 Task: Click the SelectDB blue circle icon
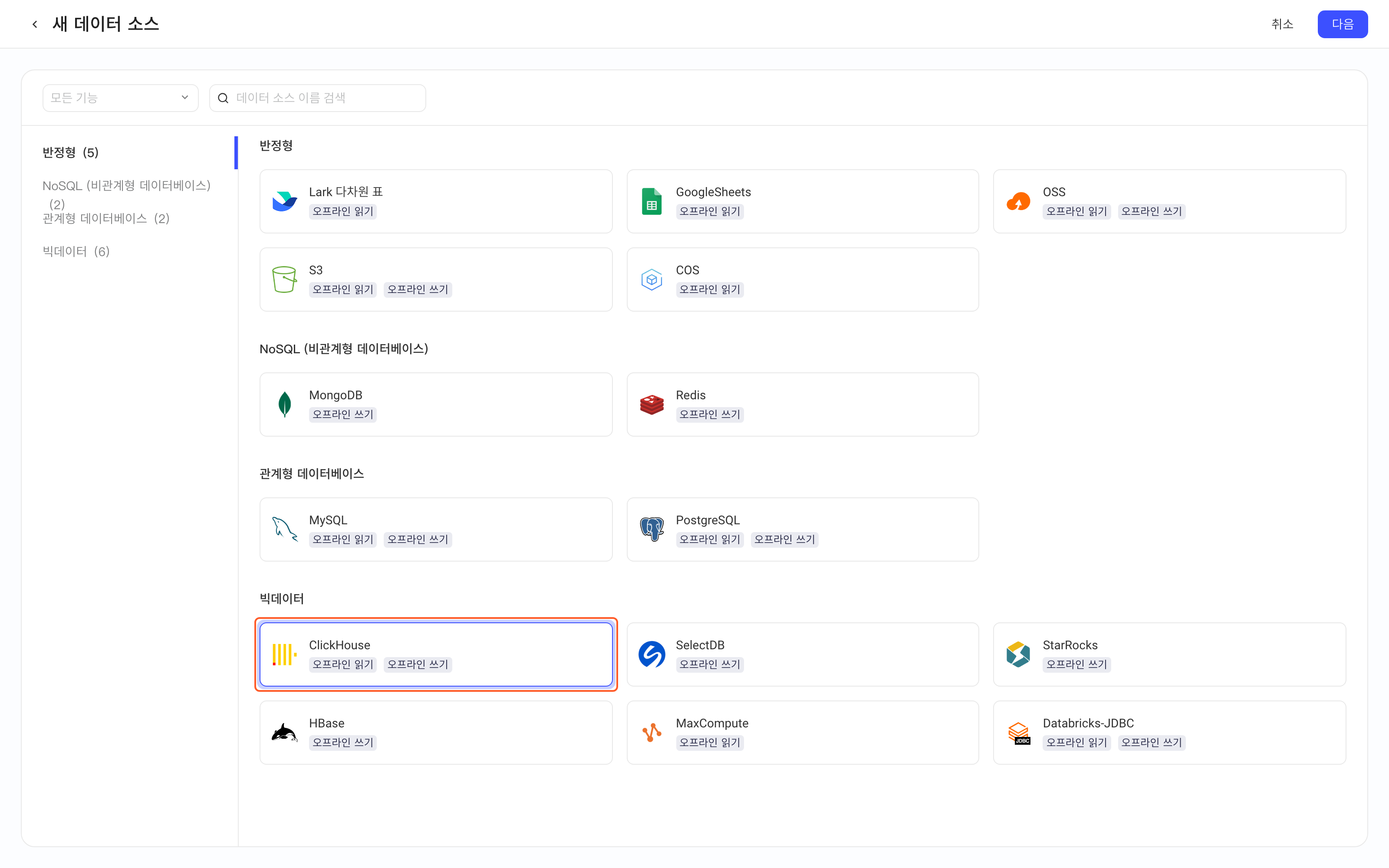pyautogui.click(x=652, y=654)
